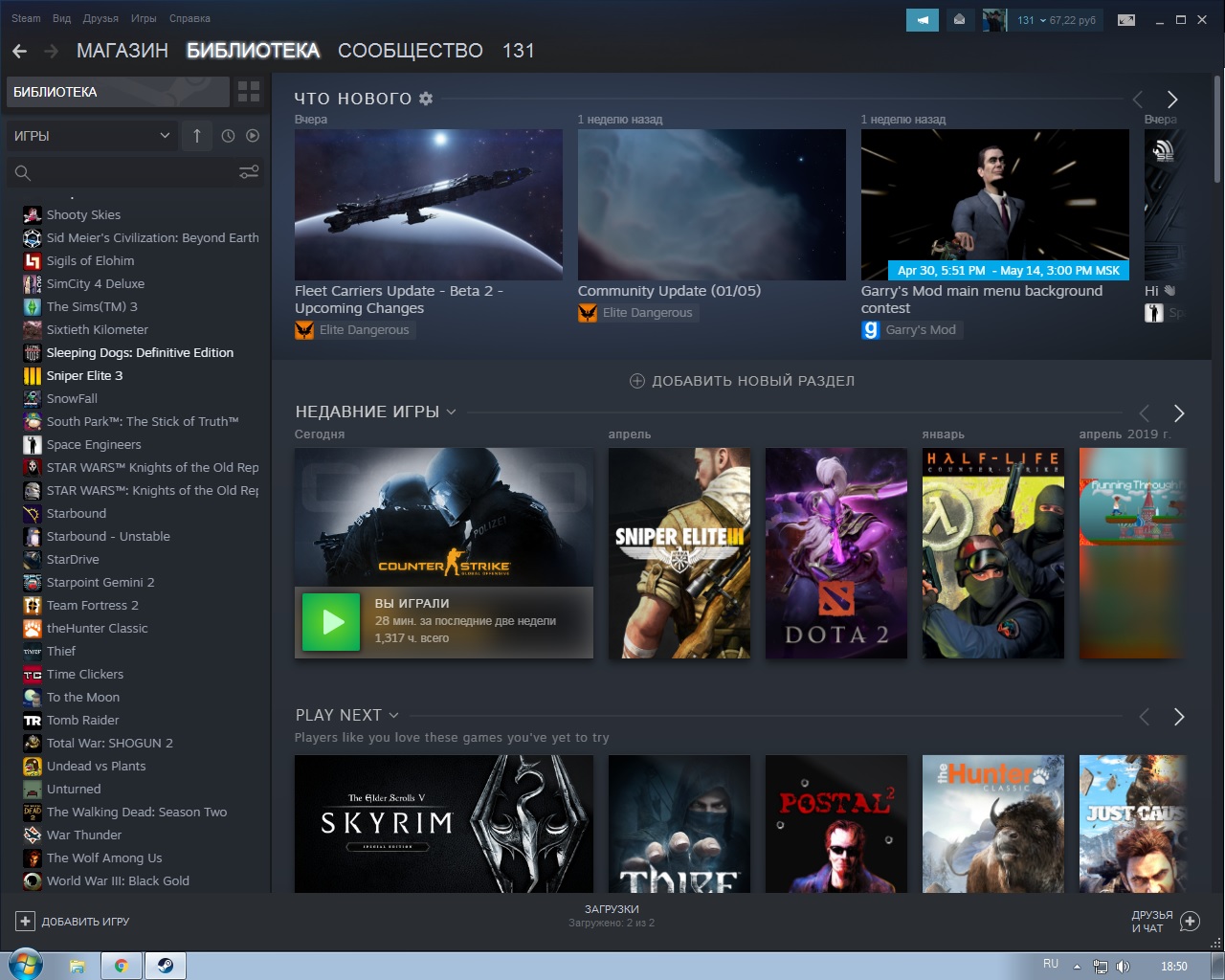
Task: Open What's New settings gear
Action: 426,99
